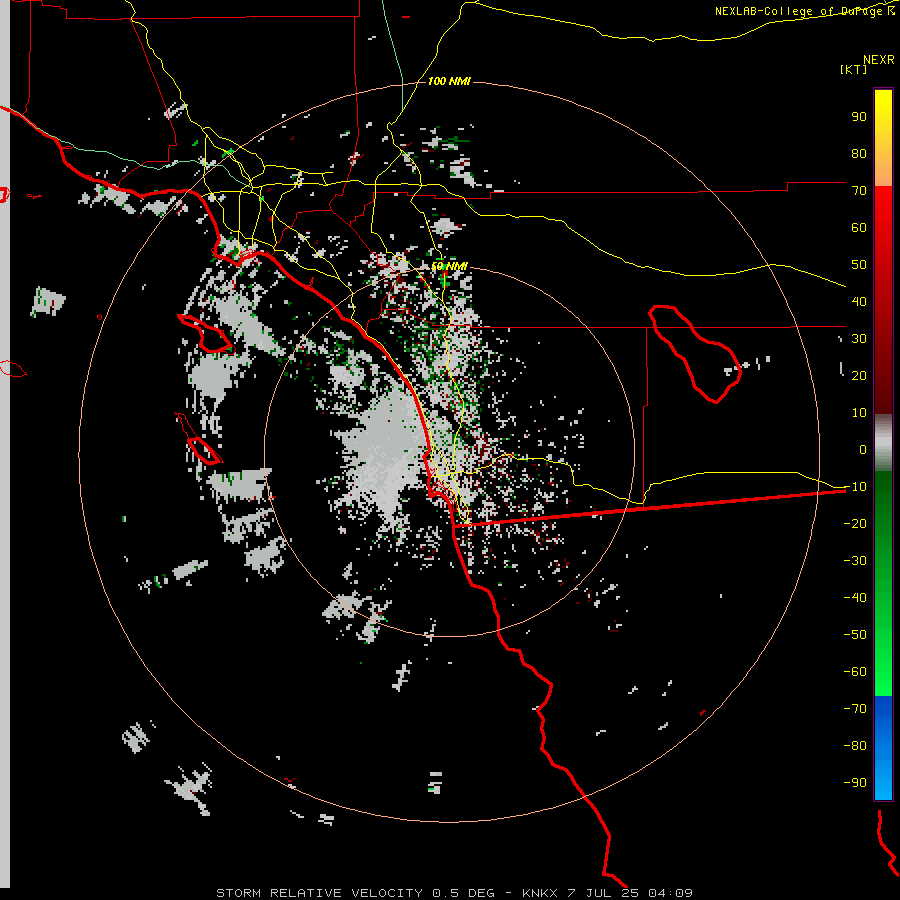Click the -50 value on velocity scale
The width and height of the screenshot is (900, 900).
tap(855, 634)
